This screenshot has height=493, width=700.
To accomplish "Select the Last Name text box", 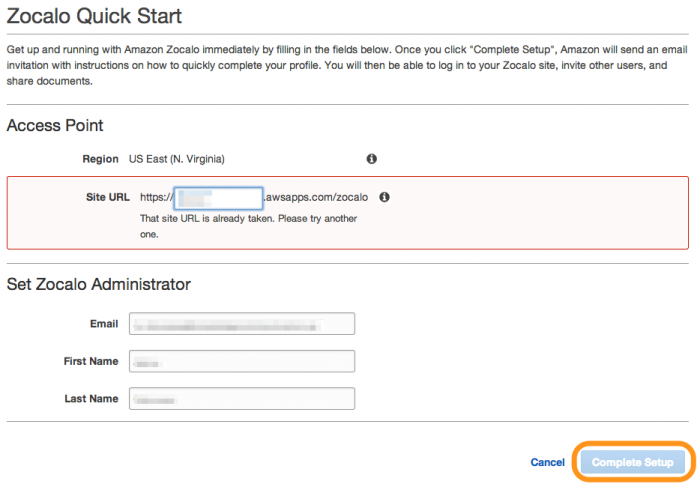I will tap(242, 399).
